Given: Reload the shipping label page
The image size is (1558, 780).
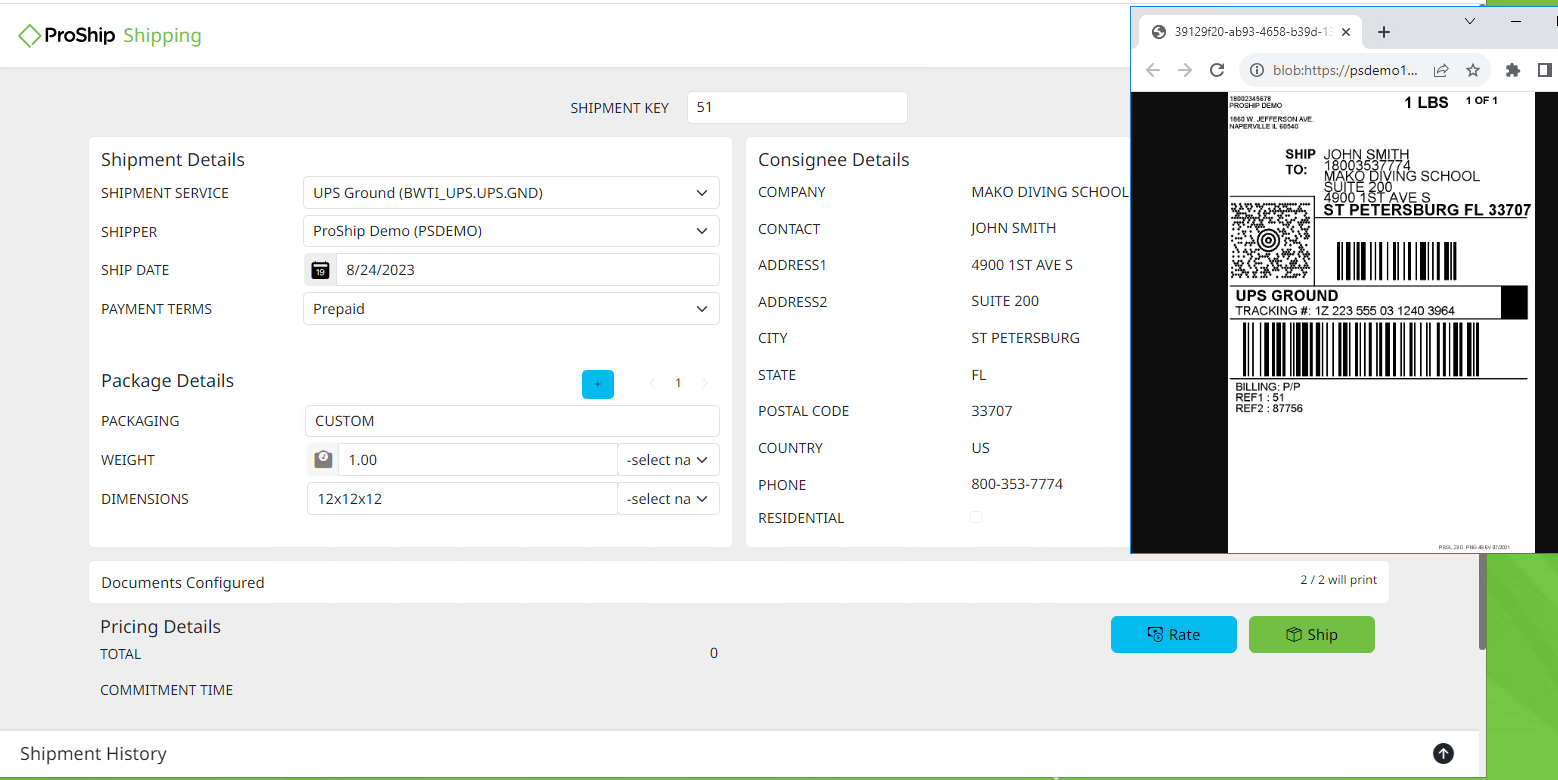Looking at the screenshot, I should point(1216,70).
